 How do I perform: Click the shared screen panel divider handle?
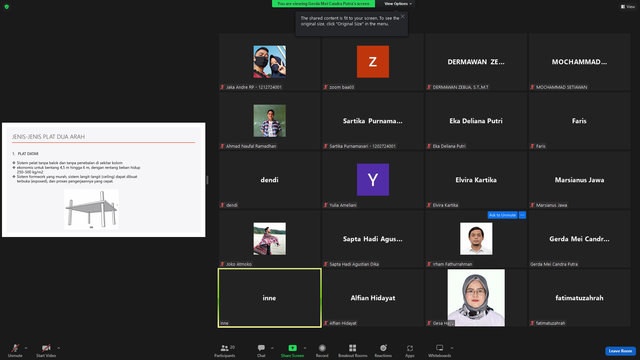coord(207,180)
